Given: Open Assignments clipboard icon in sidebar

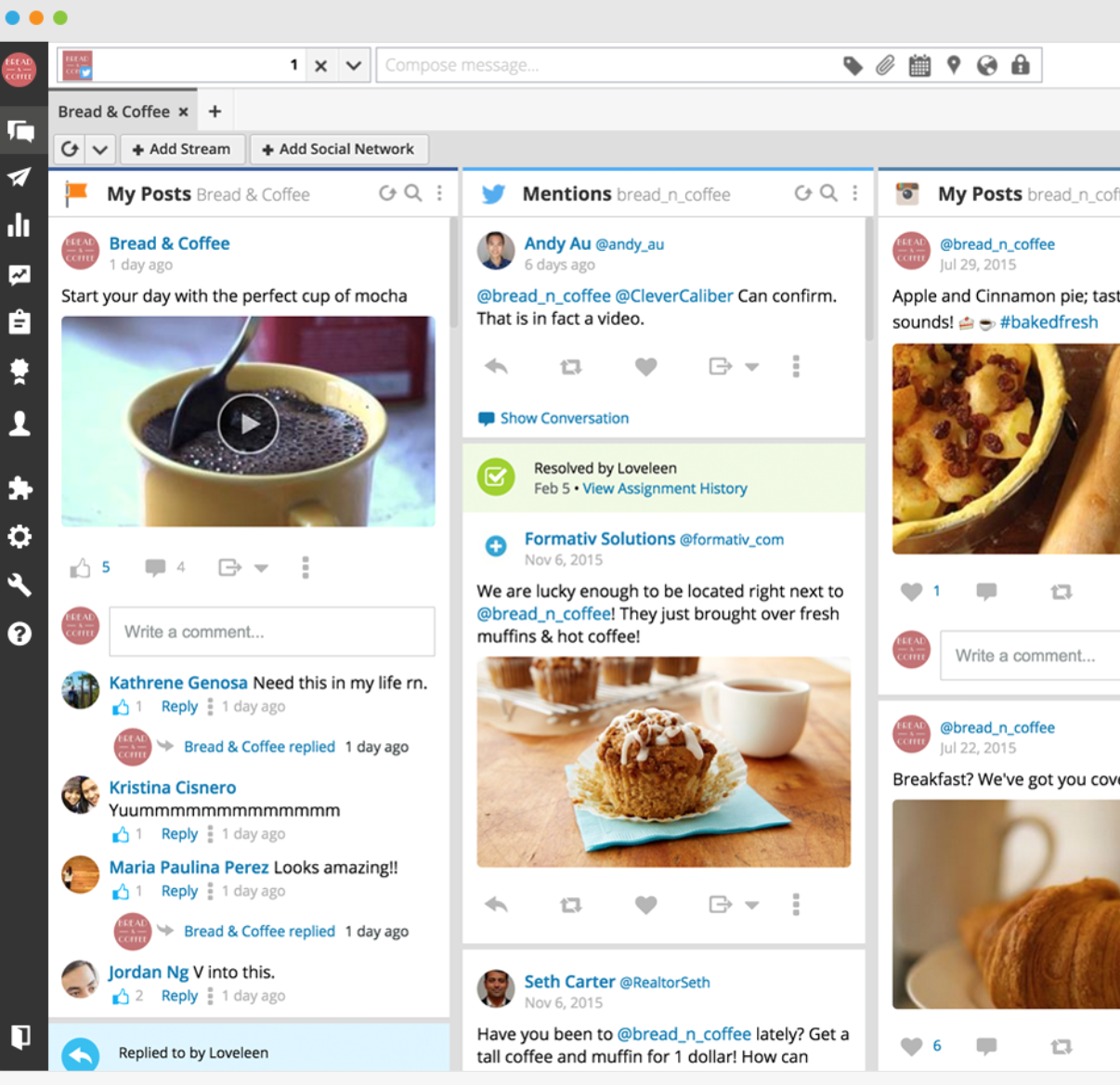Looking at the screenshot, I should pyautogui.click(x=20, y=321).
